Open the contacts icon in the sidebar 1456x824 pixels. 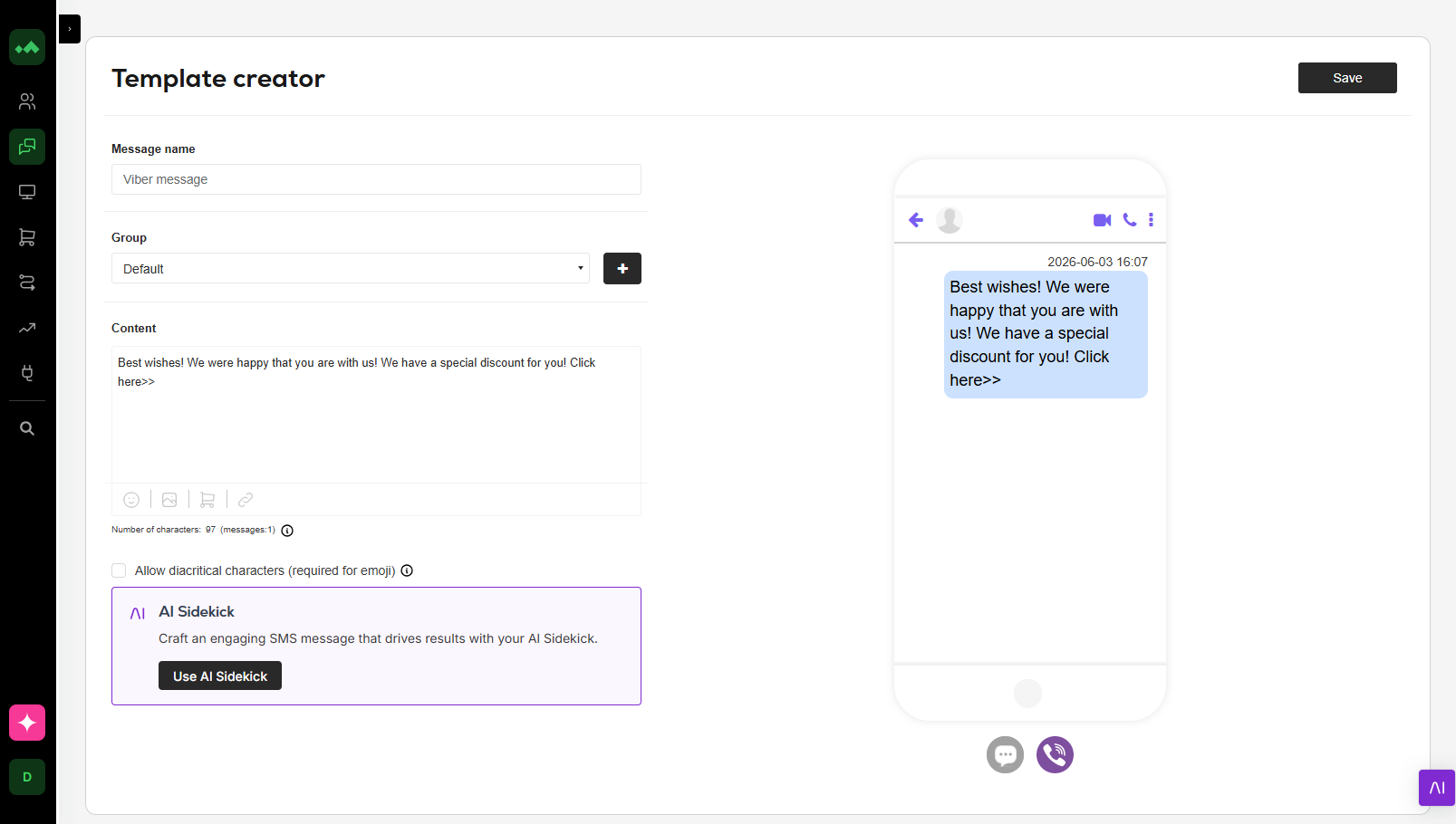point(27,101)
